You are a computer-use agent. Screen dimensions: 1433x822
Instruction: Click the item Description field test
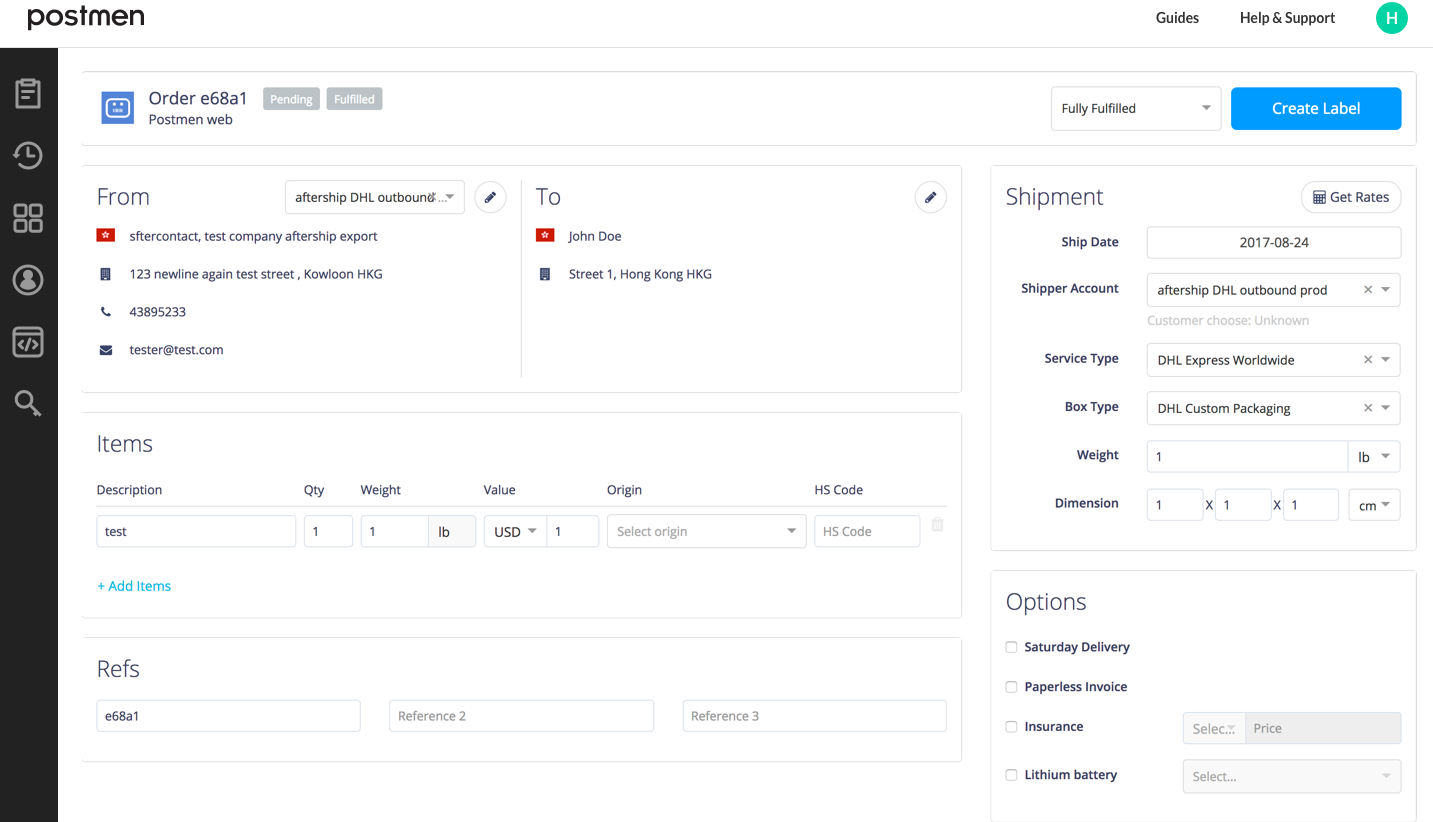196,531
